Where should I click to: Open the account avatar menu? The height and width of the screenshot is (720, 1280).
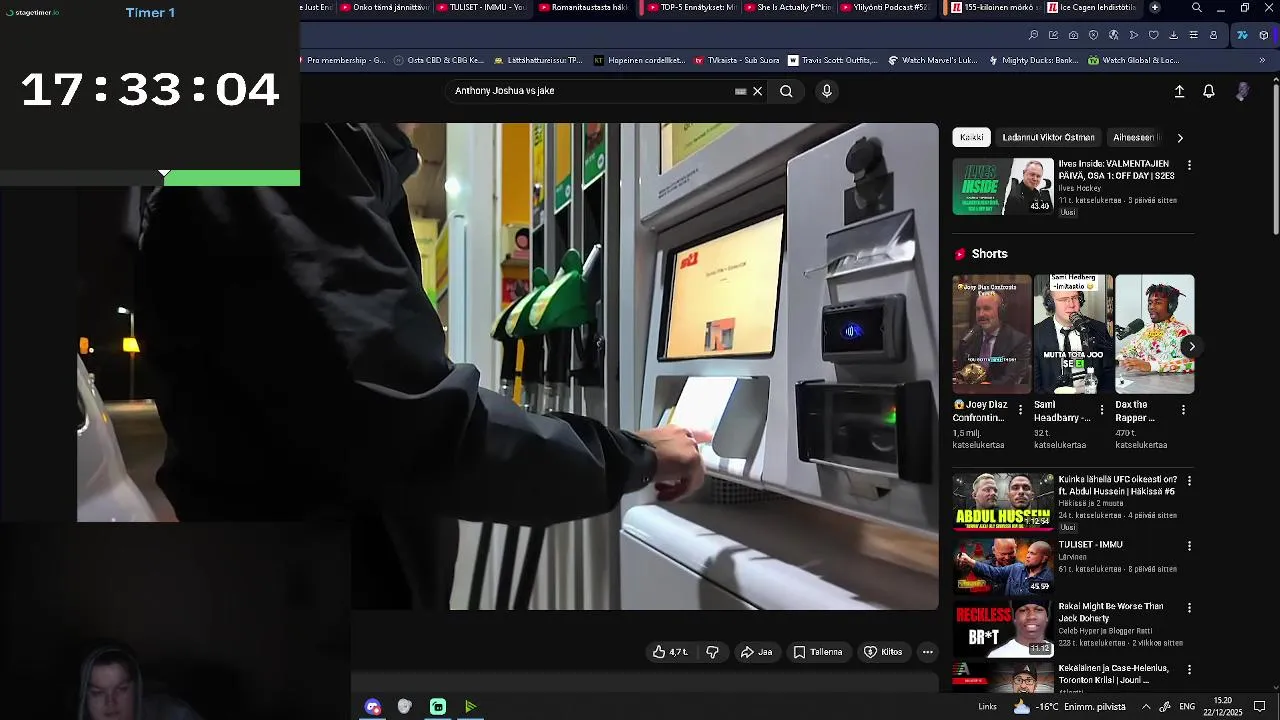[x=1242, y=91]
